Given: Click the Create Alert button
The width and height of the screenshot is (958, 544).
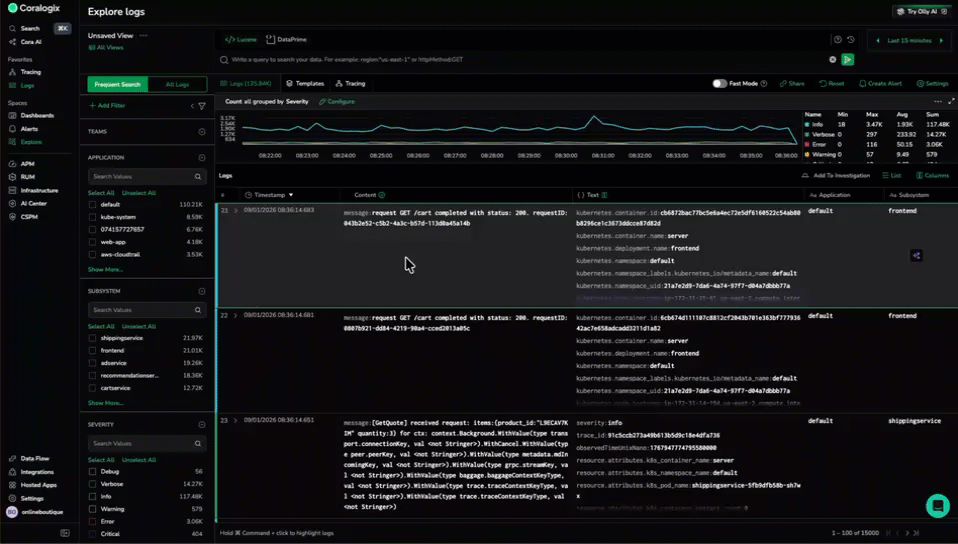Looking at the screenshot, I should point(880,84).
